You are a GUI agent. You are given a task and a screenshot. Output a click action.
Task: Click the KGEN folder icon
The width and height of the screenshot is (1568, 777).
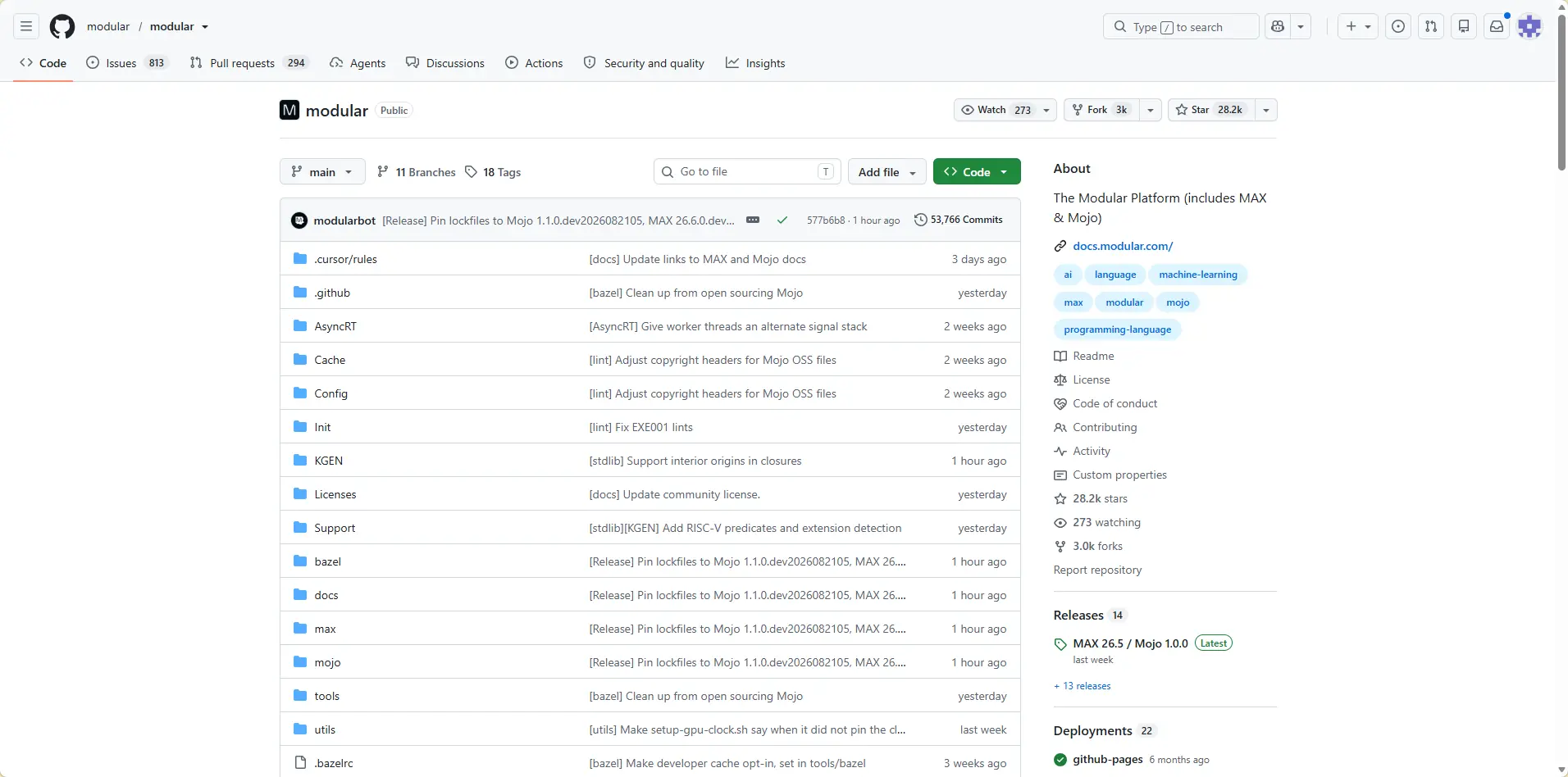[x=300, y=461]
